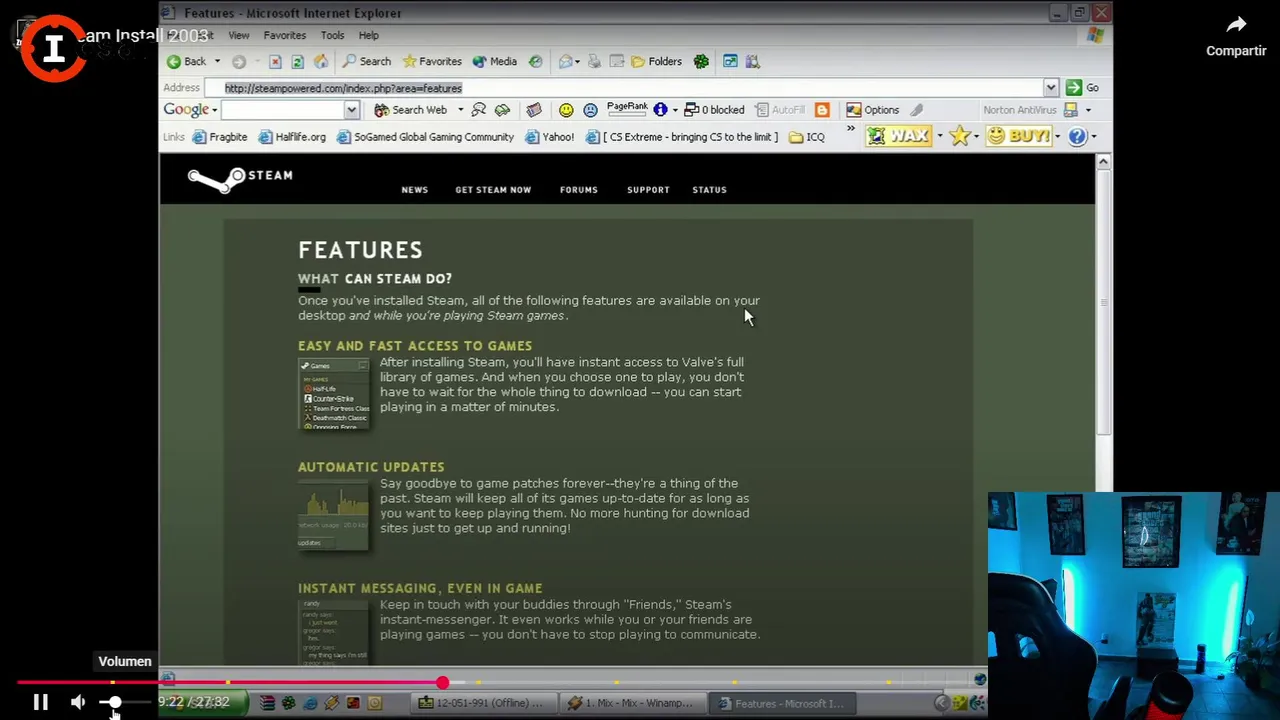
Task: Click the green Go button
Action: coord(1082,88)
